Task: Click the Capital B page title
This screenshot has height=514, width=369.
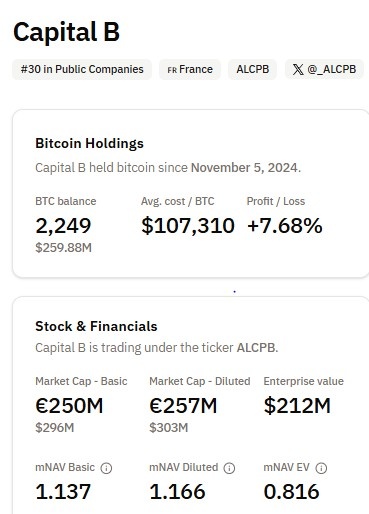Action: pos(66,32)
